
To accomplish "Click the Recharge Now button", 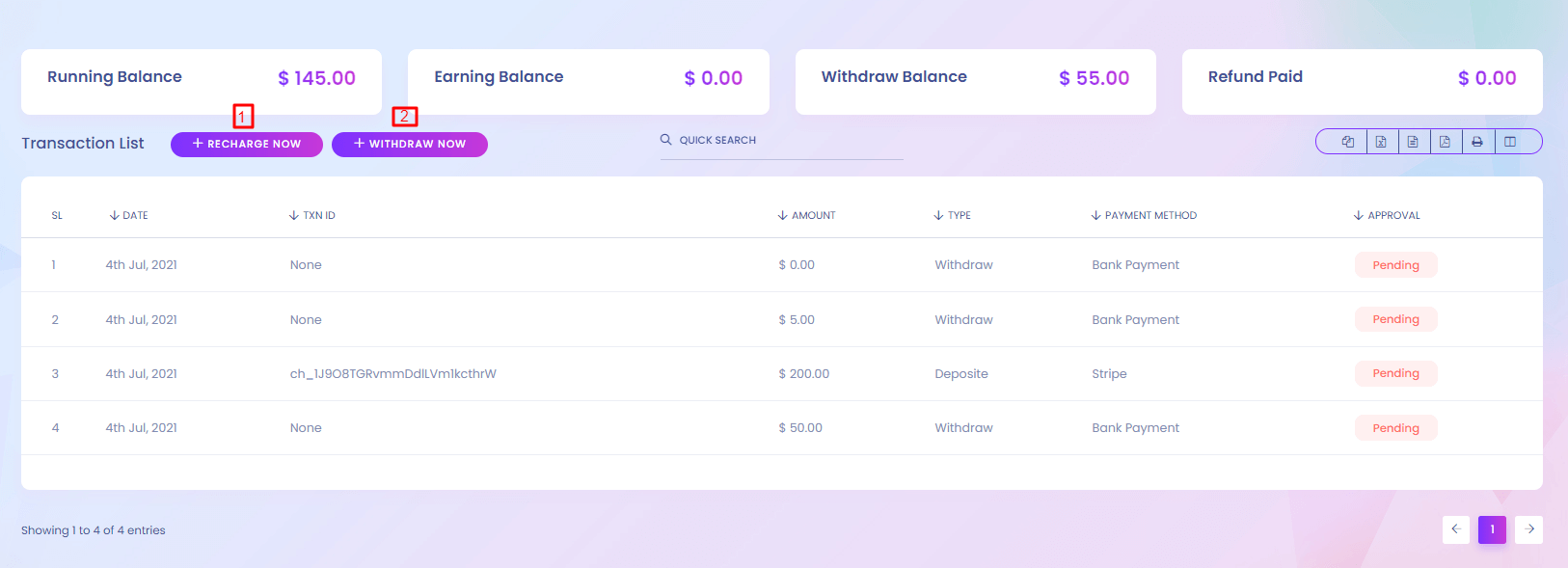I will tap(247, 144).
